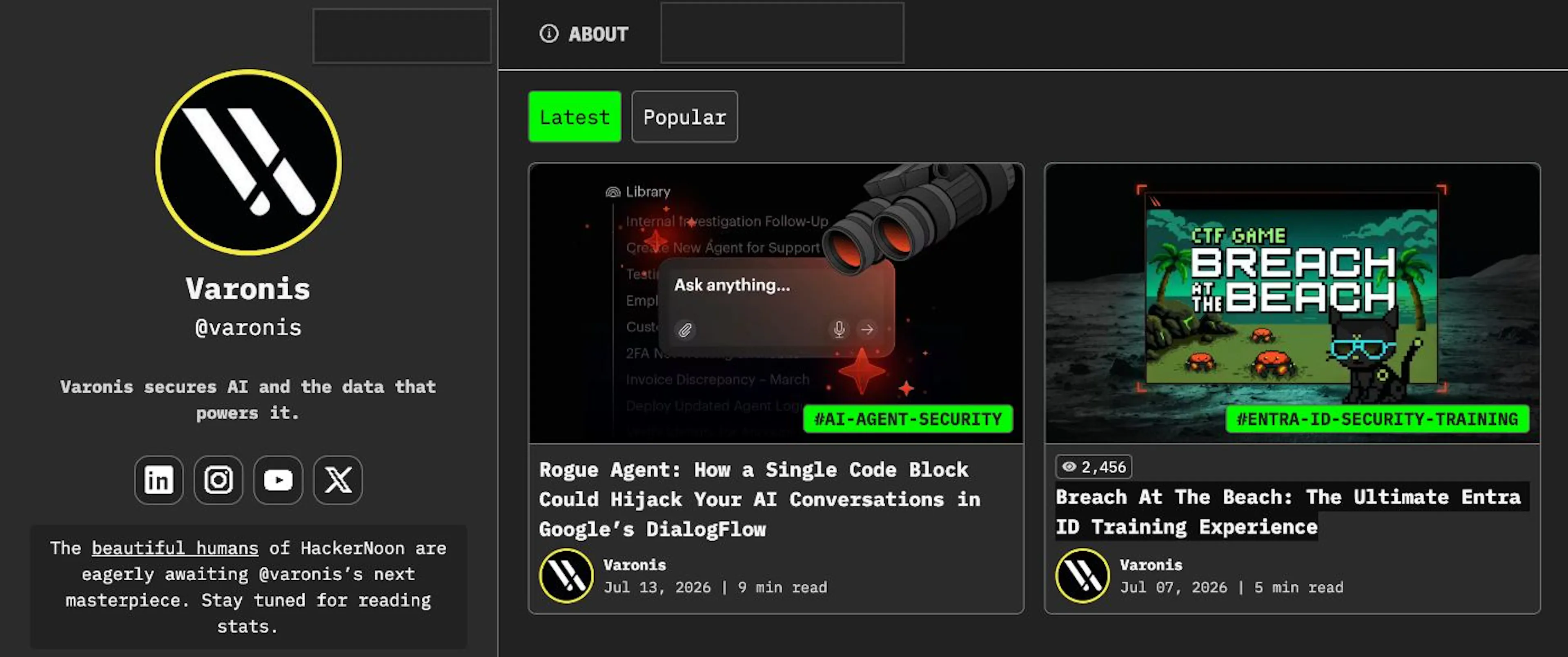Open Breach At The Beach article title
This screenshot has width=1568, height=657.
(x=1288, y=512)
